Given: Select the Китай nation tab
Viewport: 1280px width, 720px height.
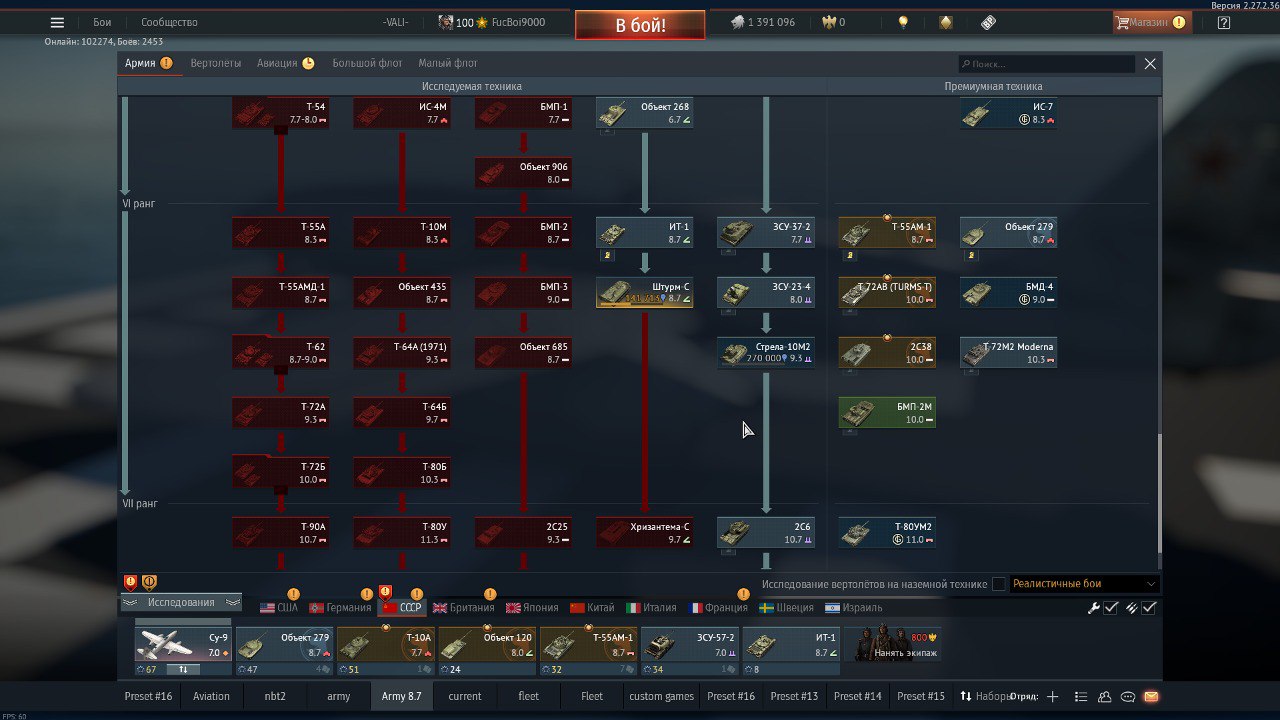Looking at the screenshot, I should point(592,607).
